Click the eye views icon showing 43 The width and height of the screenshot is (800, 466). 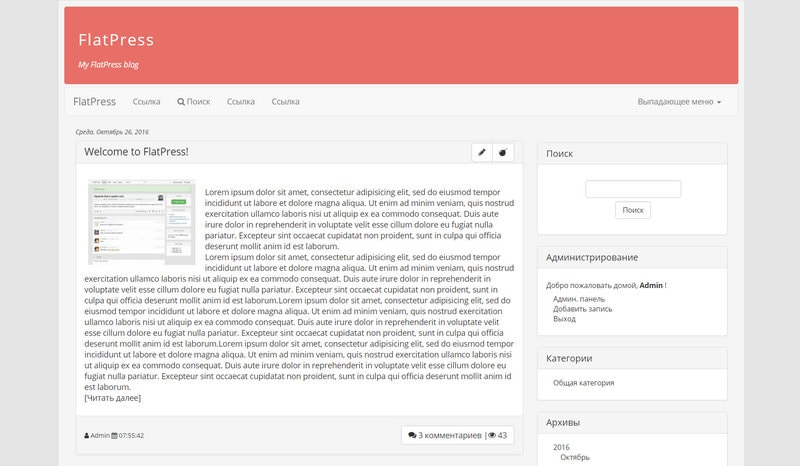click(492, 435)
